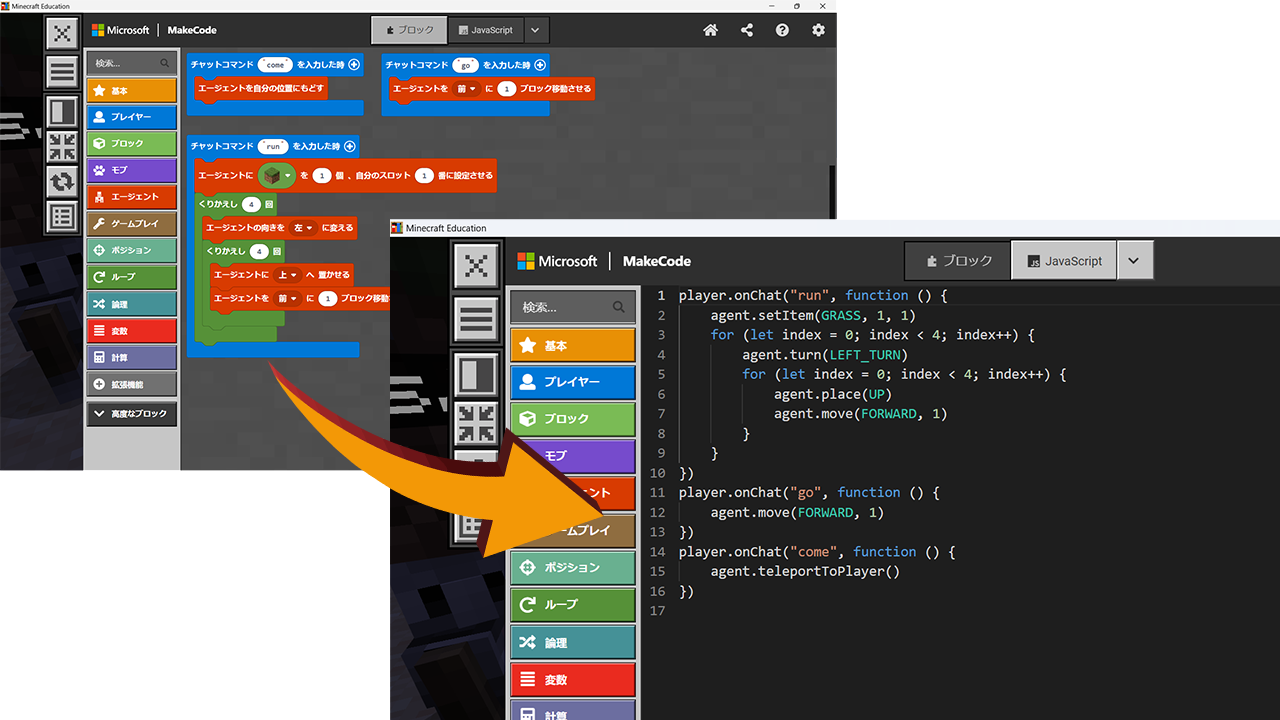Open プレイヤー category in JavaScript window
This screenshot has height=720, width=1280.
[572, 382]
